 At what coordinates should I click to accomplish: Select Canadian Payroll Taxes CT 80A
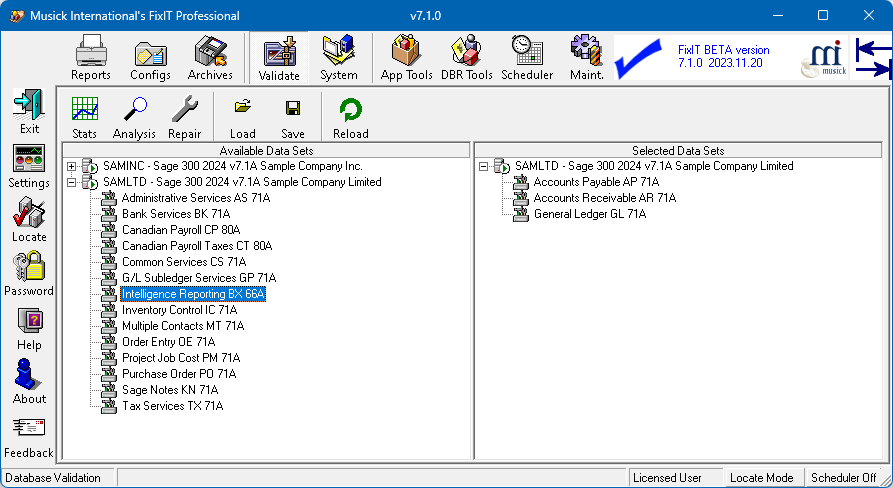tap(197, 246)
